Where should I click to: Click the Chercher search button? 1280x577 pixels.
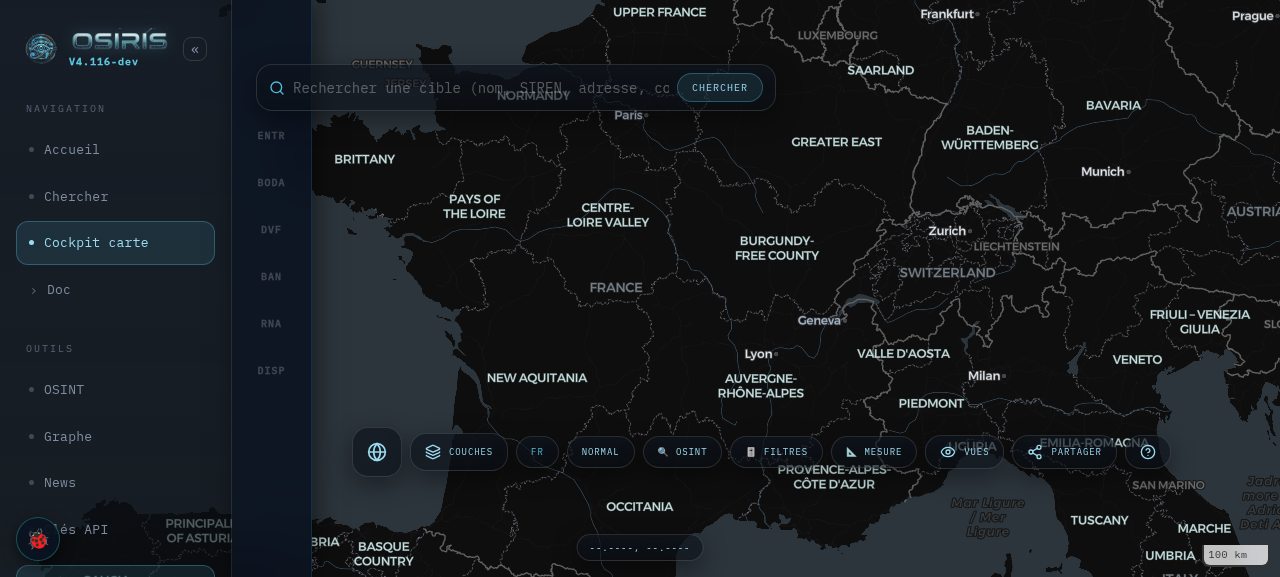point(720,88)
